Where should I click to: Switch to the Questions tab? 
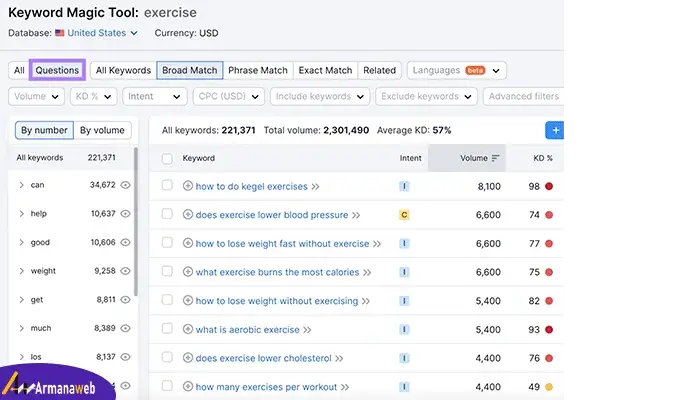pos(57,71)
